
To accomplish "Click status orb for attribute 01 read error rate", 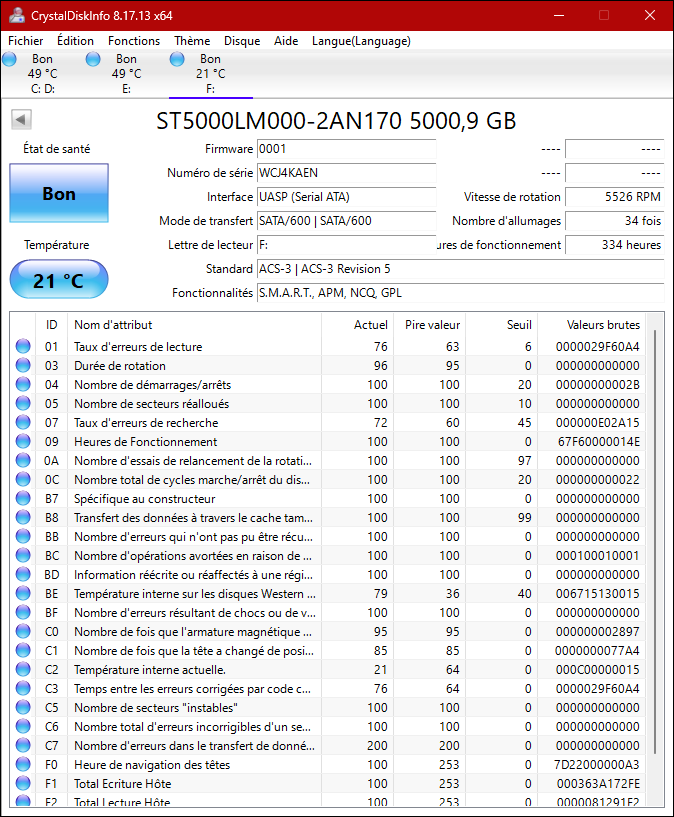I will [23, 347].
